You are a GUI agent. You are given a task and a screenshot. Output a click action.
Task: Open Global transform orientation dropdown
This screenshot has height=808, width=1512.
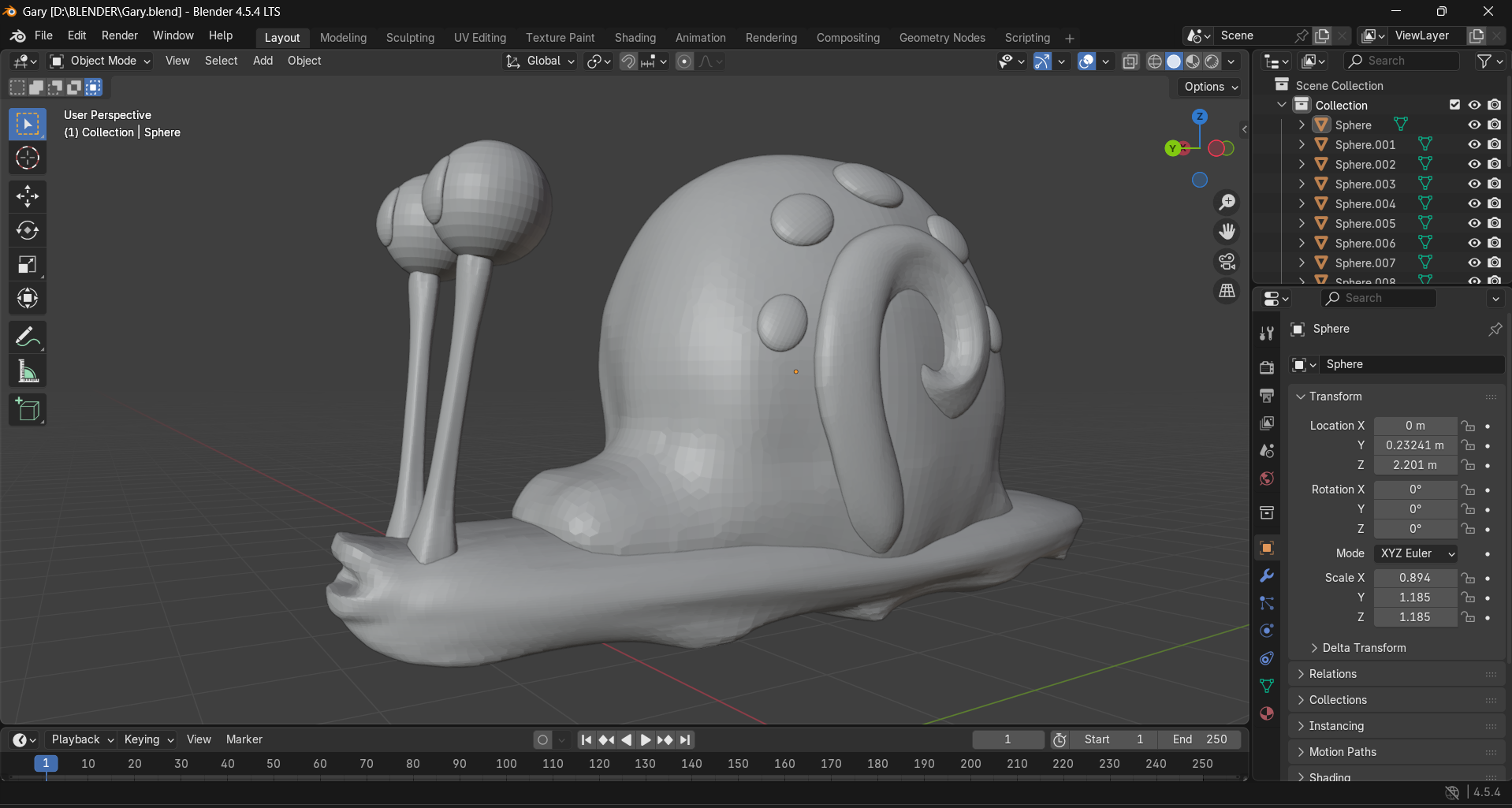(x=540, y=61)
